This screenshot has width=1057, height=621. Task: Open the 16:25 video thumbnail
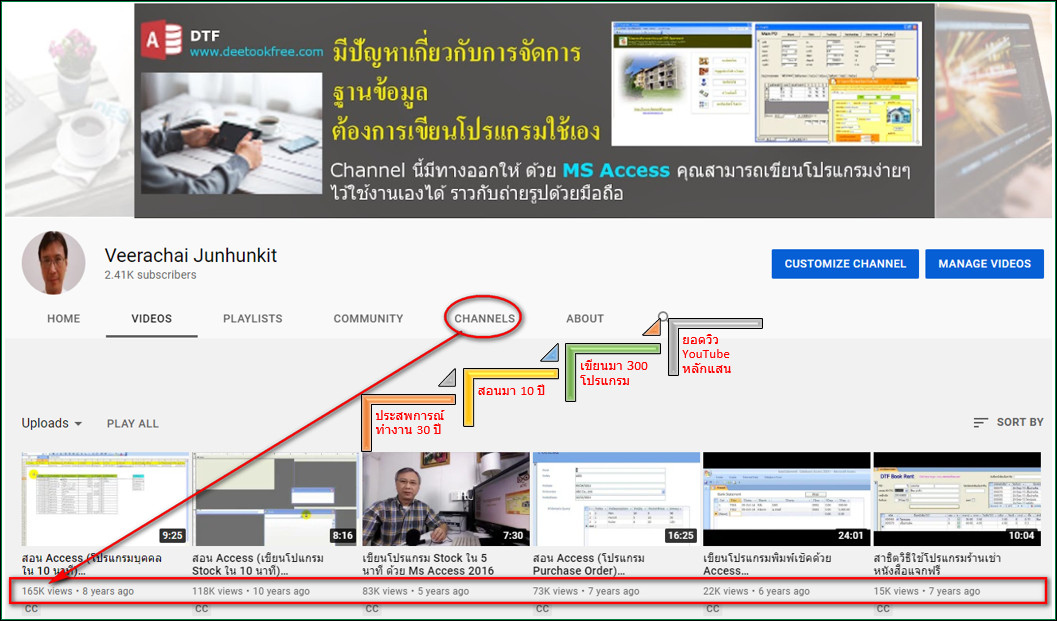[616, 499]
